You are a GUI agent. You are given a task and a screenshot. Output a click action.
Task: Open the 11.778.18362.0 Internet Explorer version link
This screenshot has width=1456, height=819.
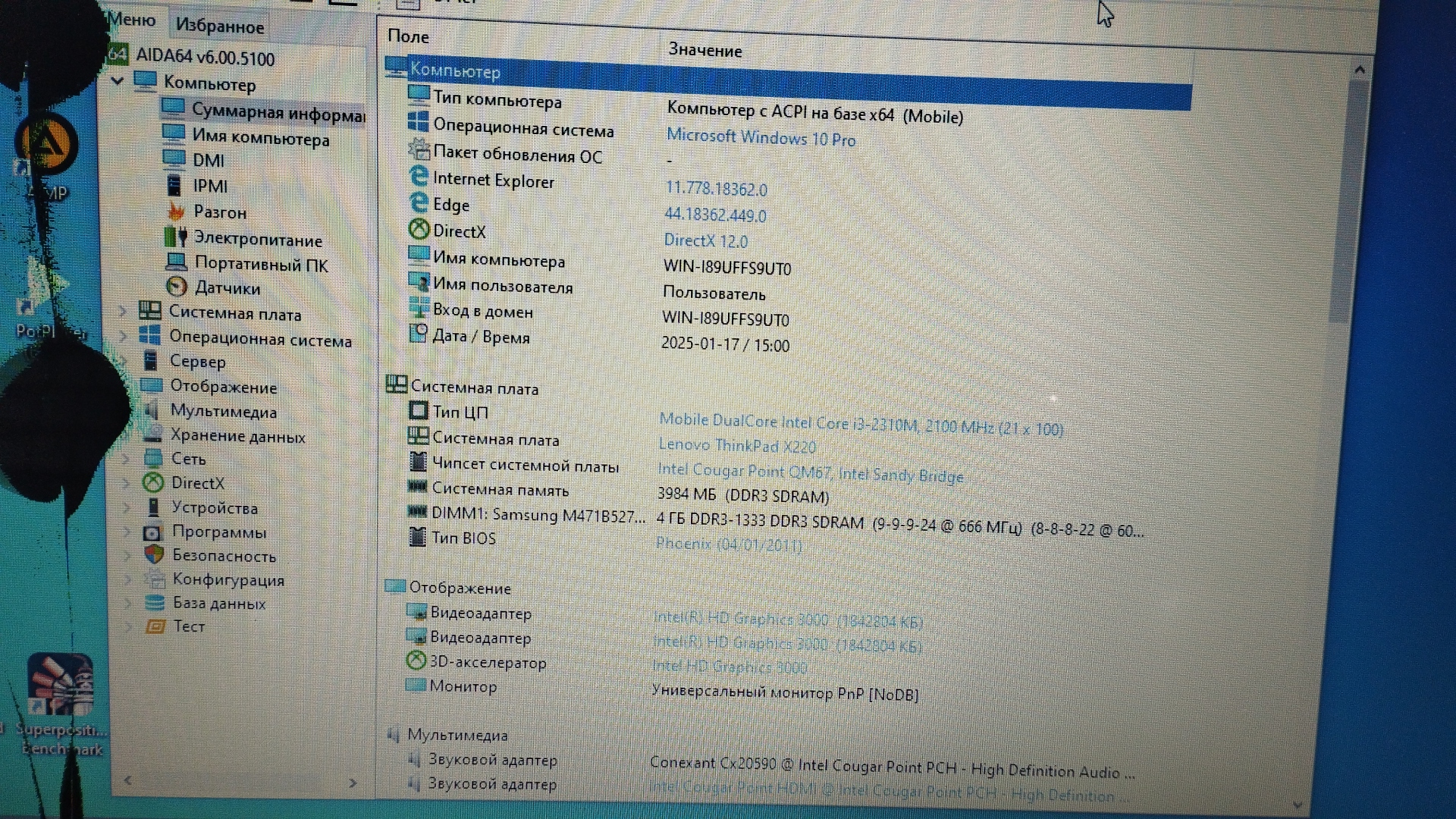716,189
